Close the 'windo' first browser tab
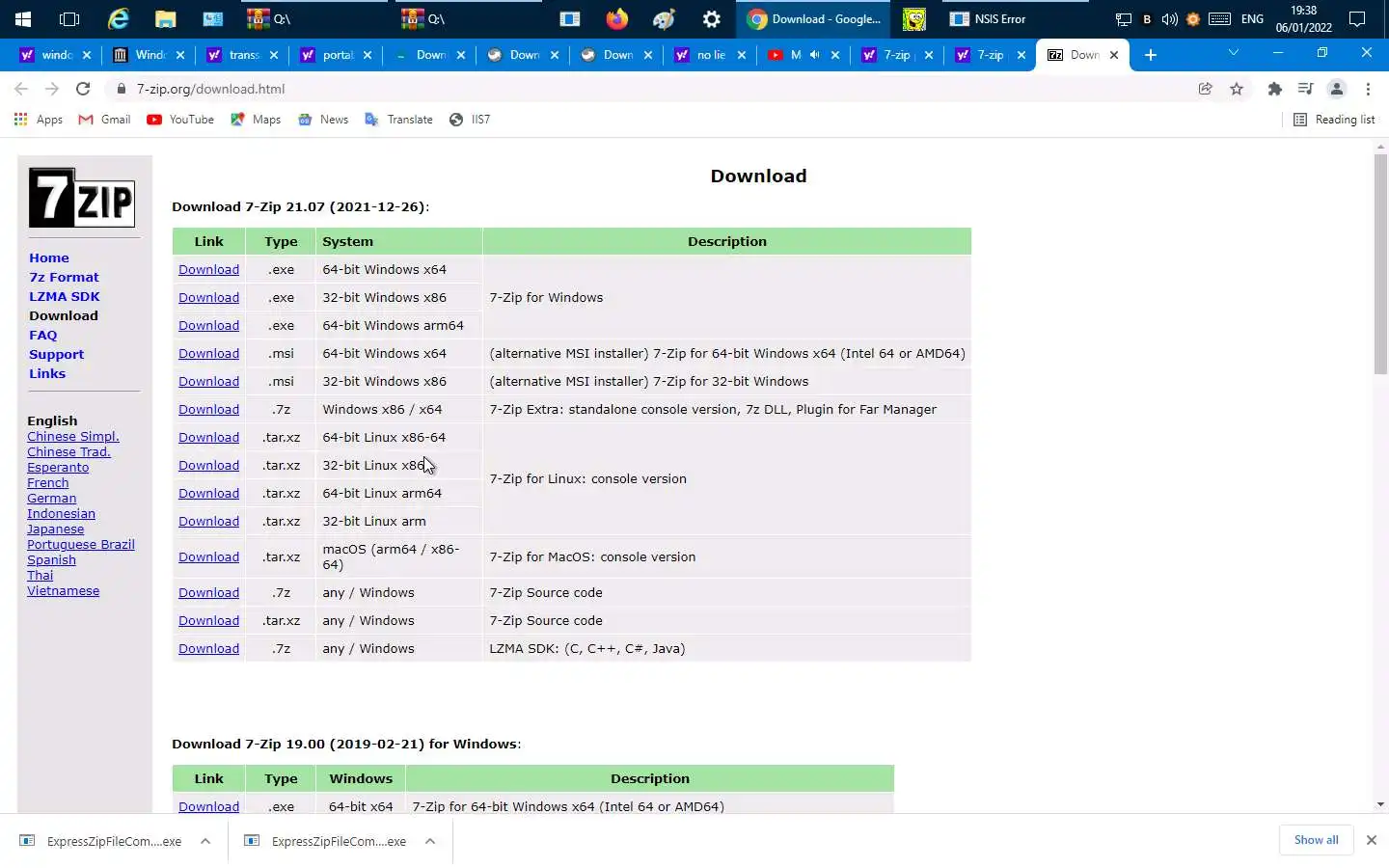The width and height of the screenshot is (1389, 868). tap(87, 55)
